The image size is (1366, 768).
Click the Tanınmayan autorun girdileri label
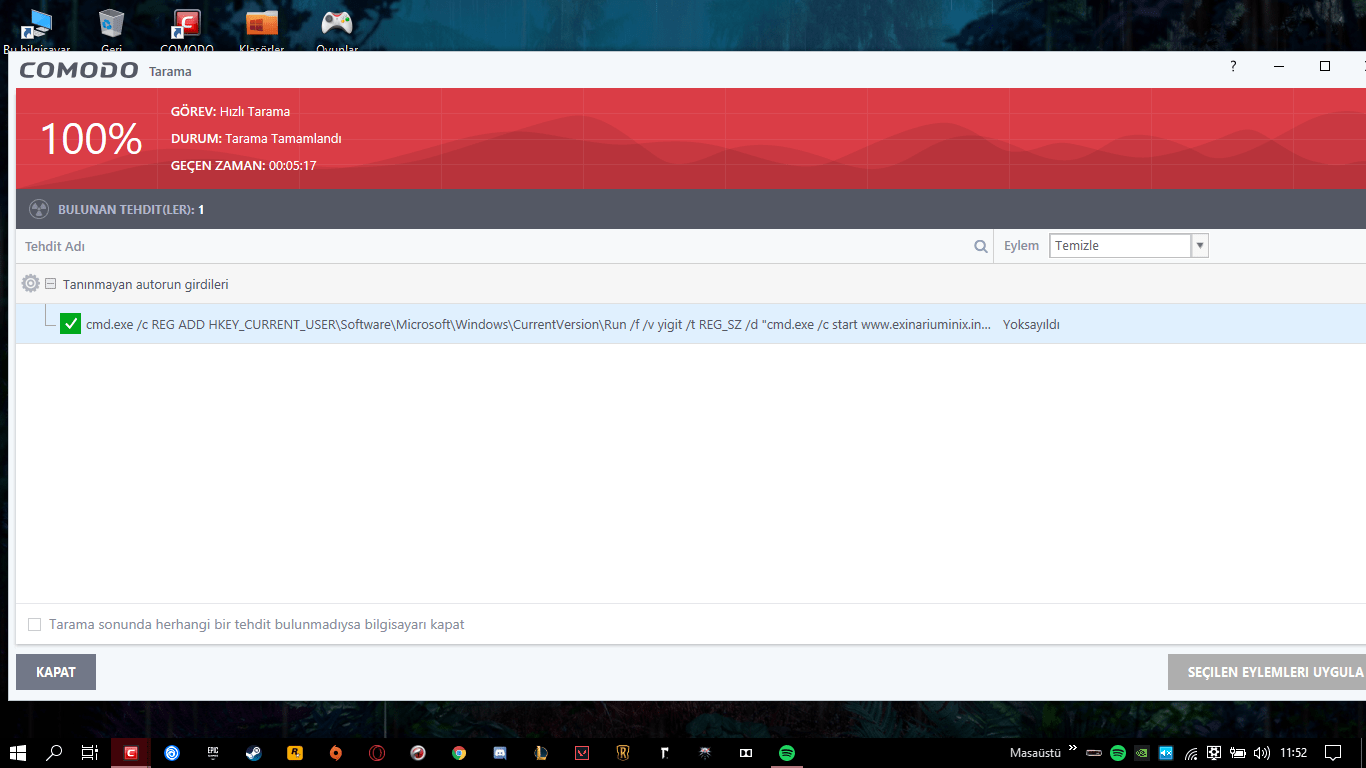(146, 284)
